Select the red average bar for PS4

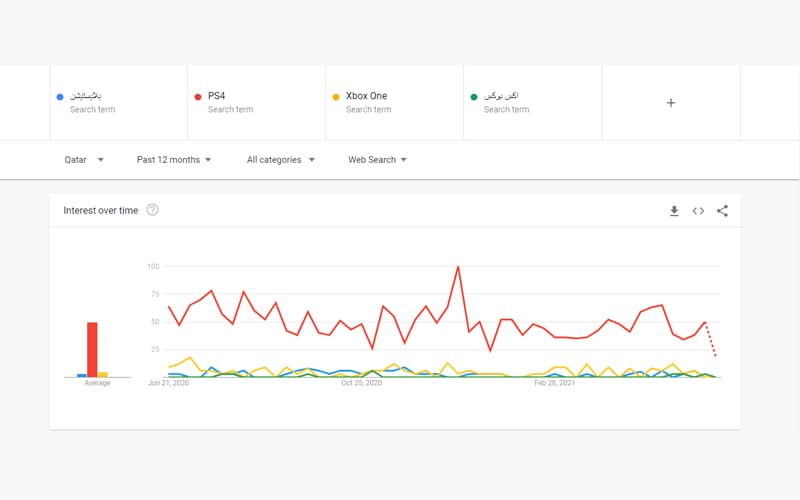[x=92, y=350]
